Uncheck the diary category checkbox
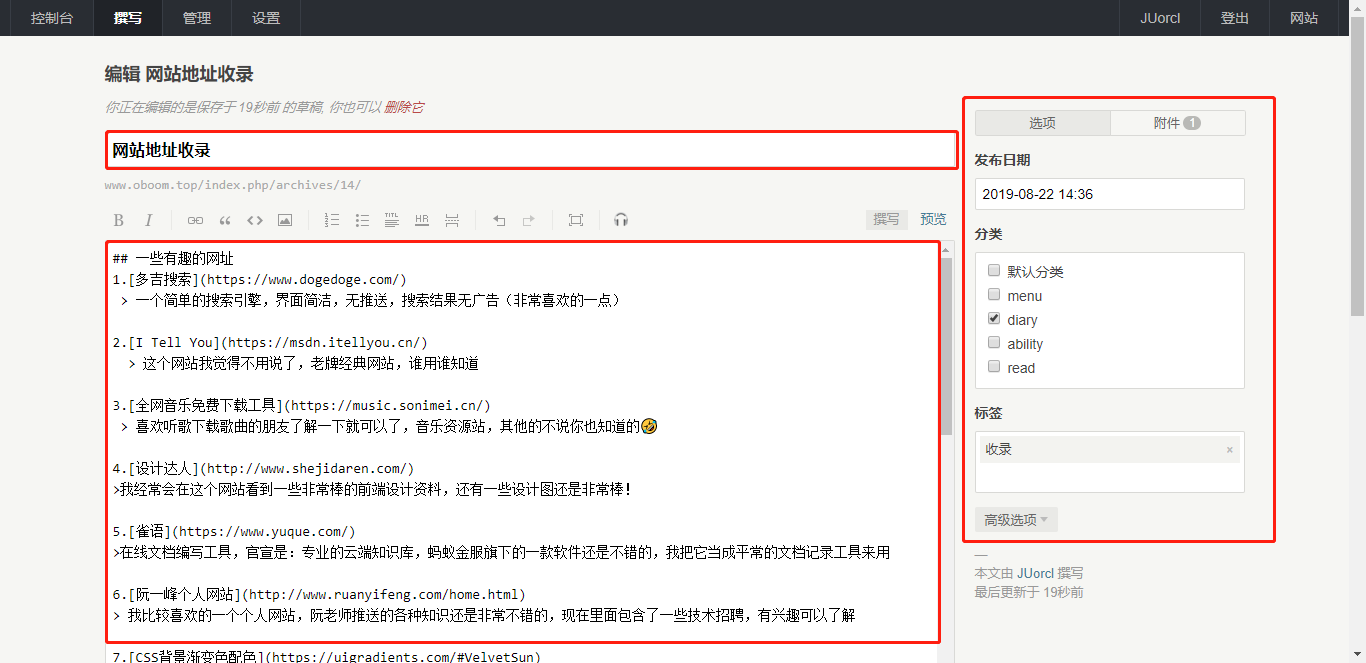The image size is (1366, 663). [x=994, y=319]
